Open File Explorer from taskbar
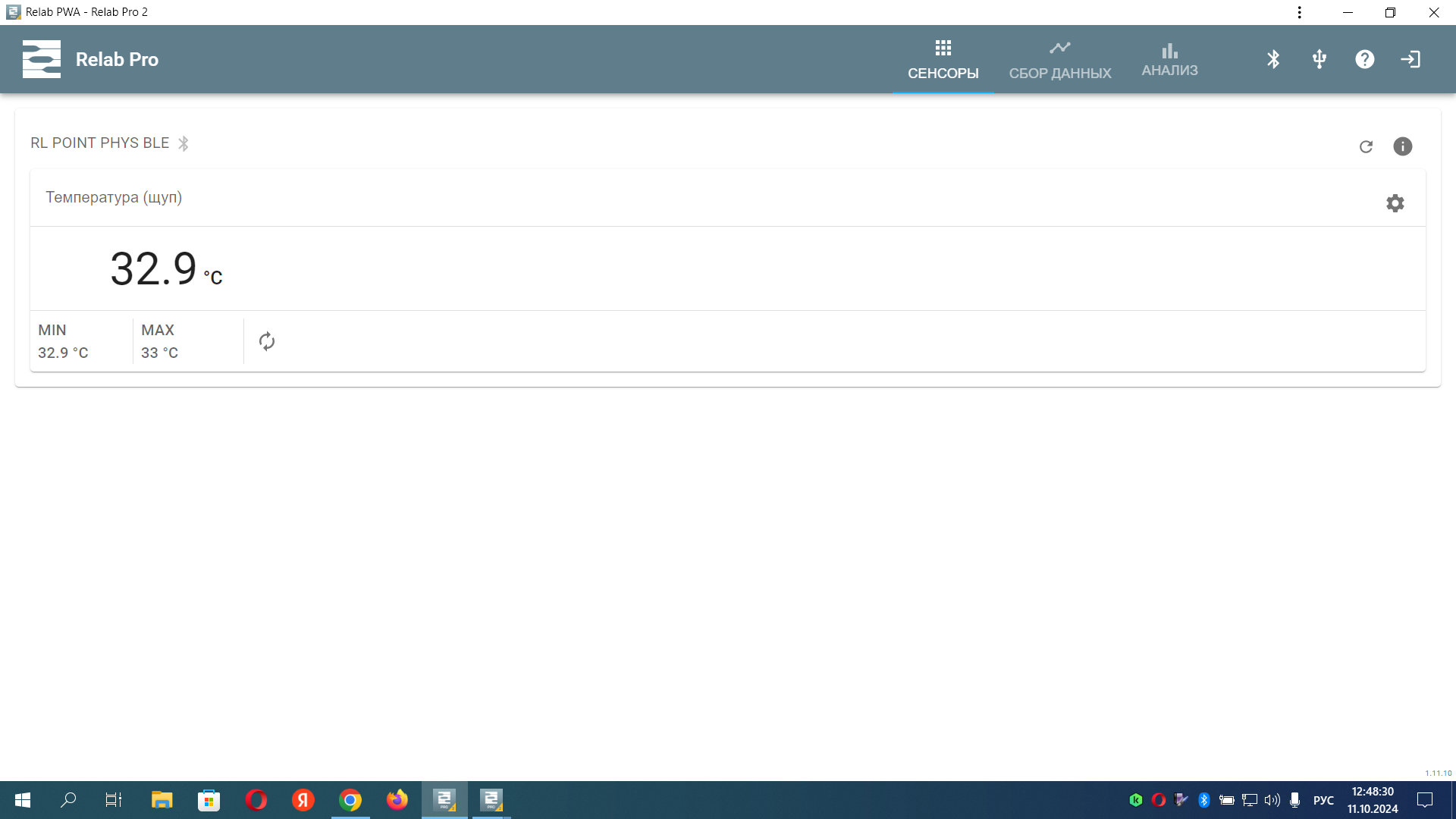 162,800
